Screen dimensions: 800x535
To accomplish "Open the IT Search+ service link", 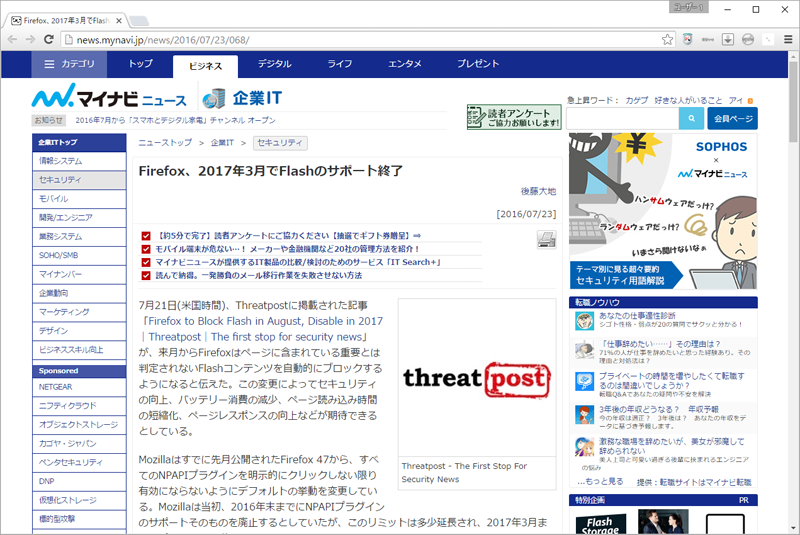I will (298, 262).
